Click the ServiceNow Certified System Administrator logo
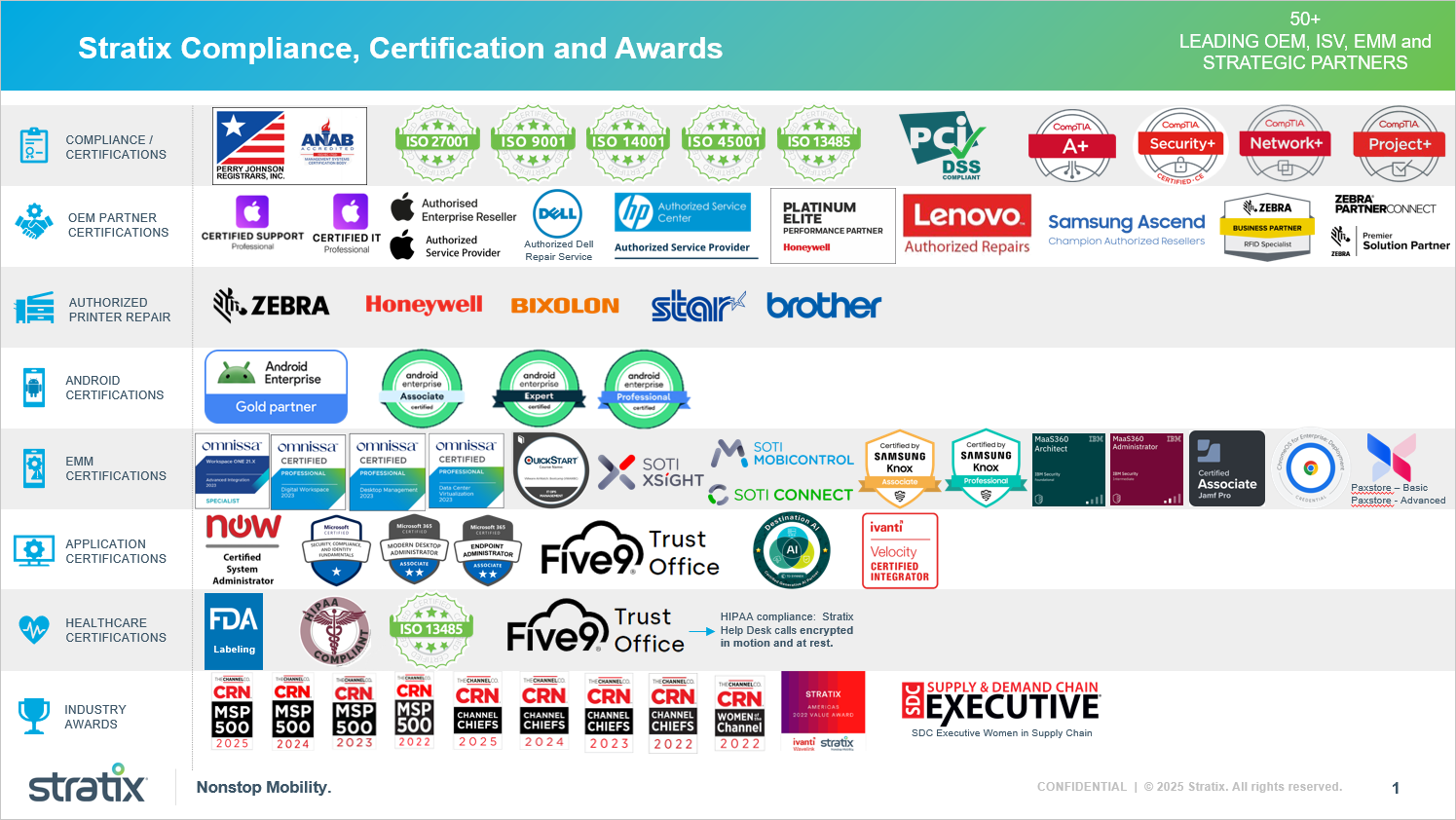Screen dimensions: 1456x820 243,550
